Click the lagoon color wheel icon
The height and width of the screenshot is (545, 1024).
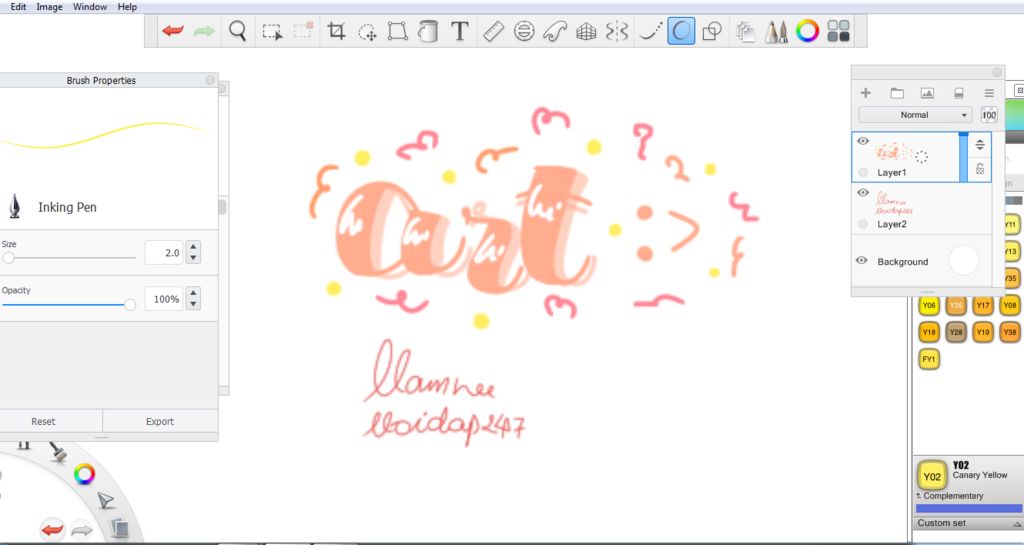pos(84,474)
